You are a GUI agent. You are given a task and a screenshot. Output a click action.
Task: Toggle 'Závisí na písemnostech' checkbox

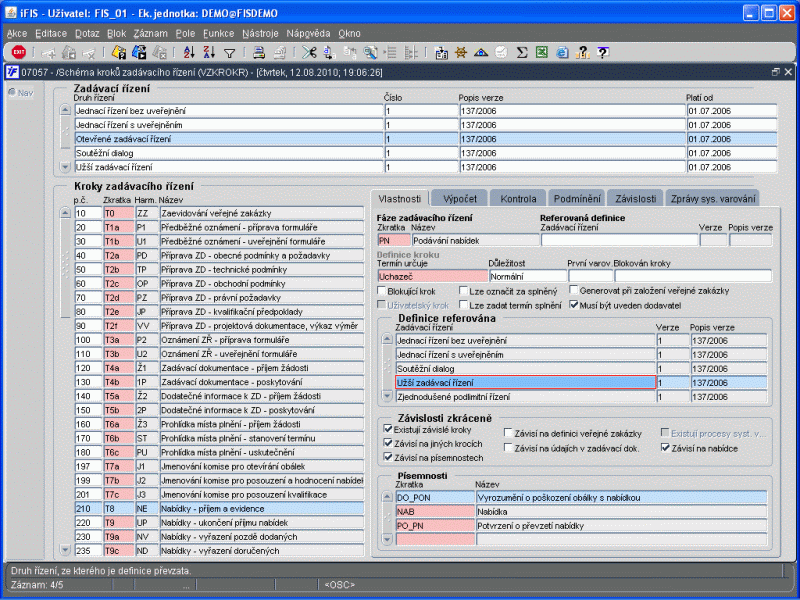point(388,457)
